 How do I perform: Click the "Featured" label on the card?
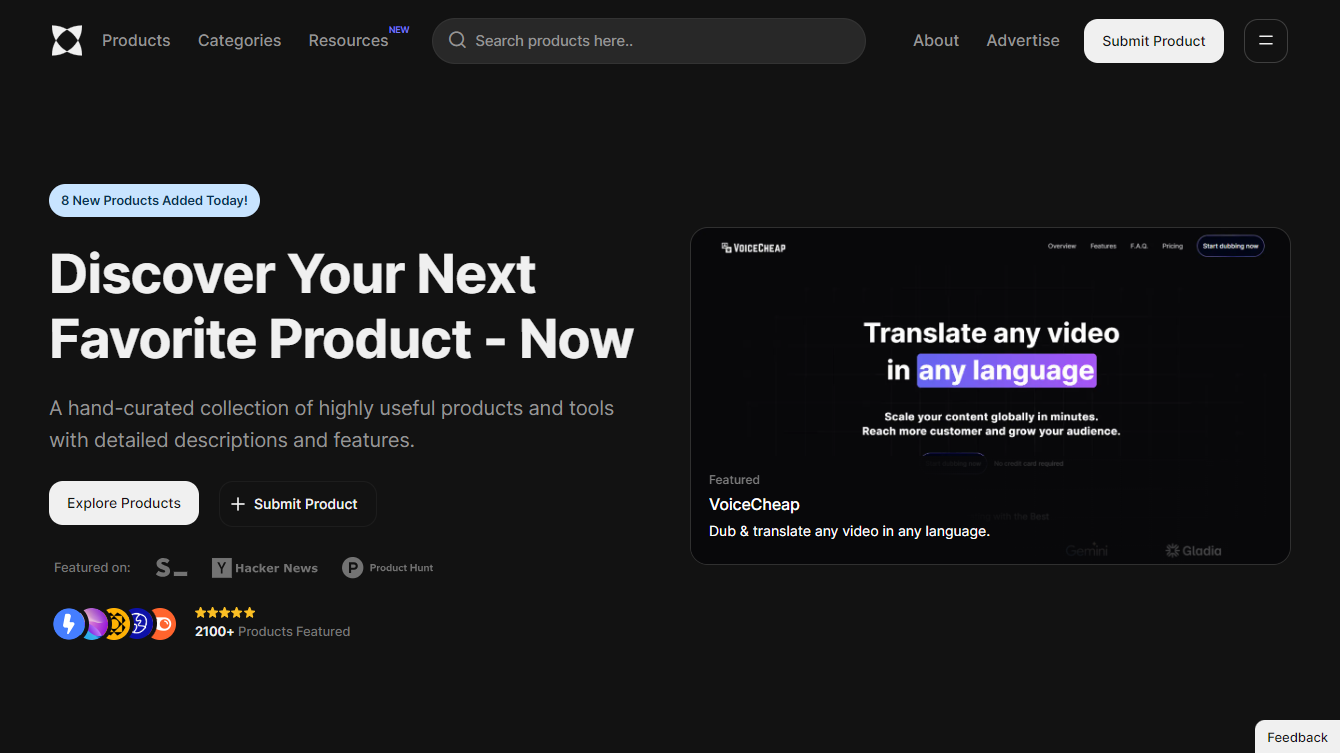point(734,480)
